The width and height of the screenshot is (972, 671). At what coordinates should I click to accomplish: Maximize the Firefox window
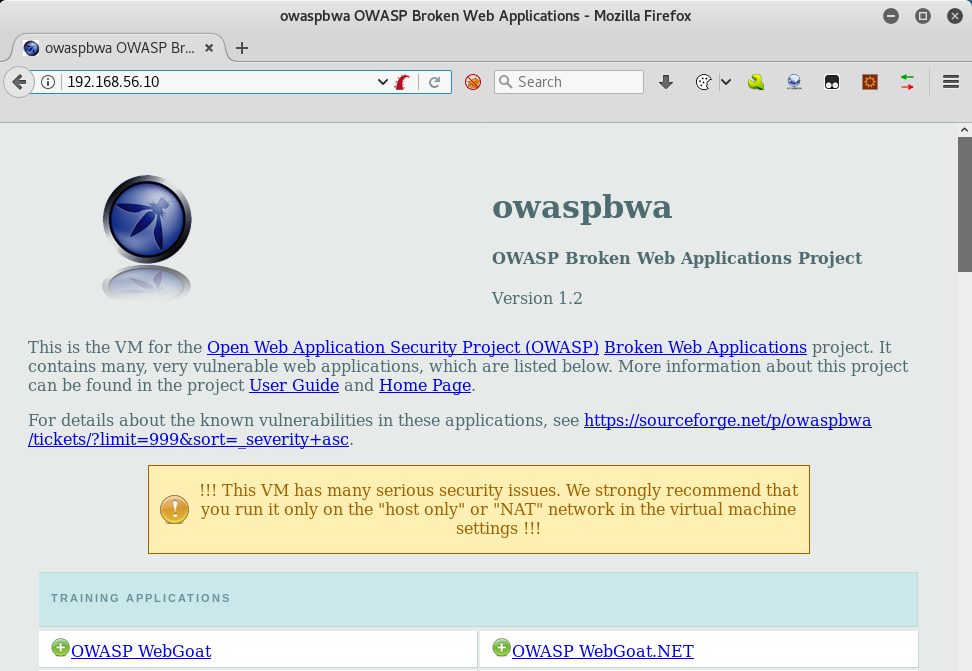point(923,16)
